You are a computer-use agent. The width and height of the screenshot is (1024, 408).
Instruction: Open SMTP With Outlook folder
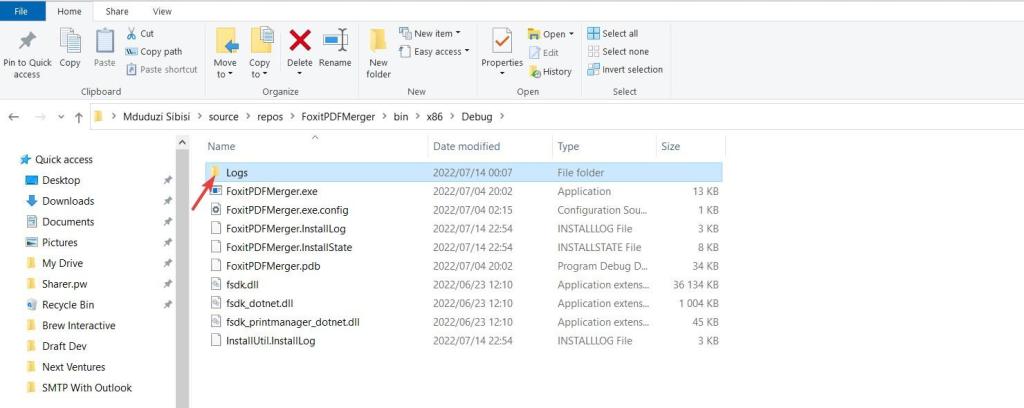[87, 388]
